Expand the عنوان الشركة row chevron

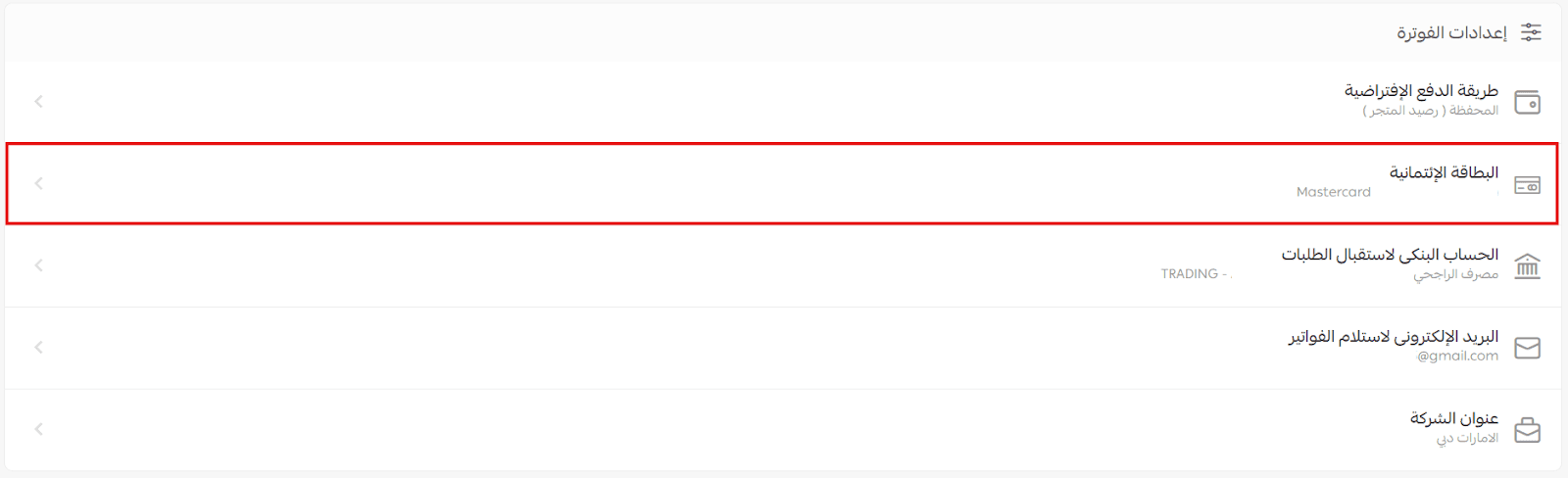(39, 429)
